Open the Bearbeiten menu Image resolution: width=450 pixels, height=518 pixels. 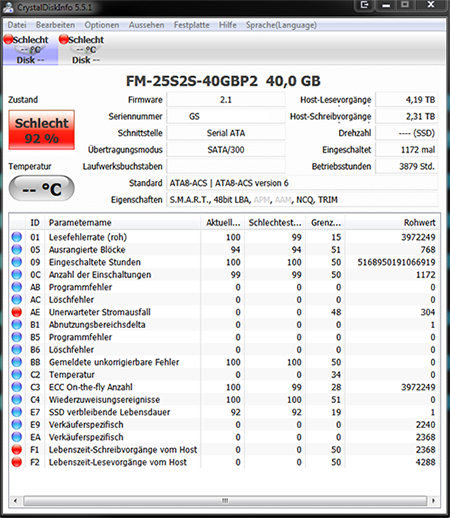pyautogui.click(x=55, y=25)
